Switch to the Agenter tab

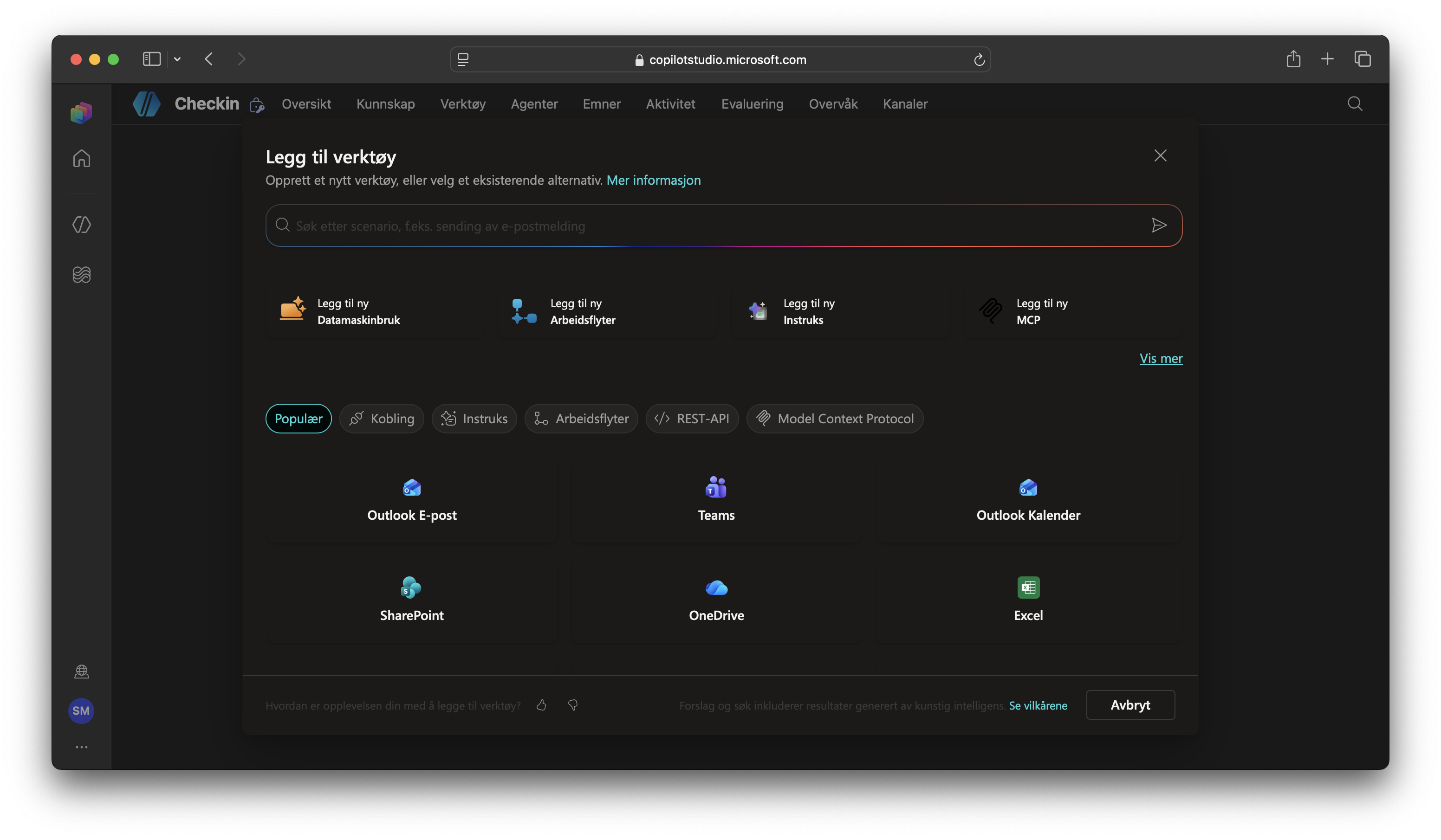pos(534,104)
